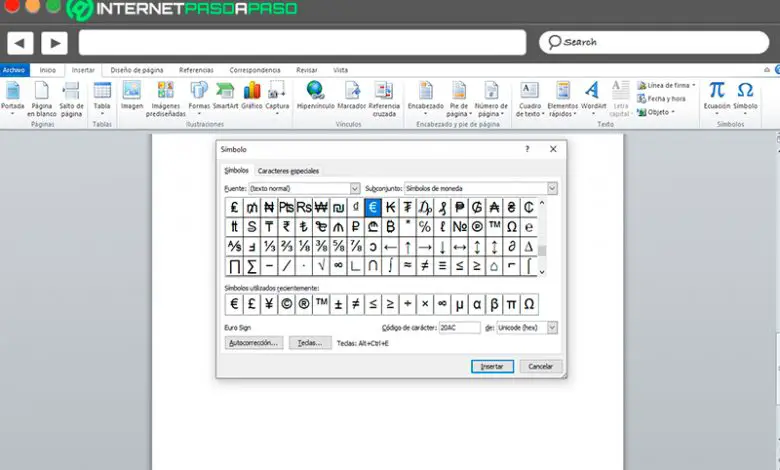Open the Tabla insert menu
This screenshot has height=470, width=780.
(102, 99)
